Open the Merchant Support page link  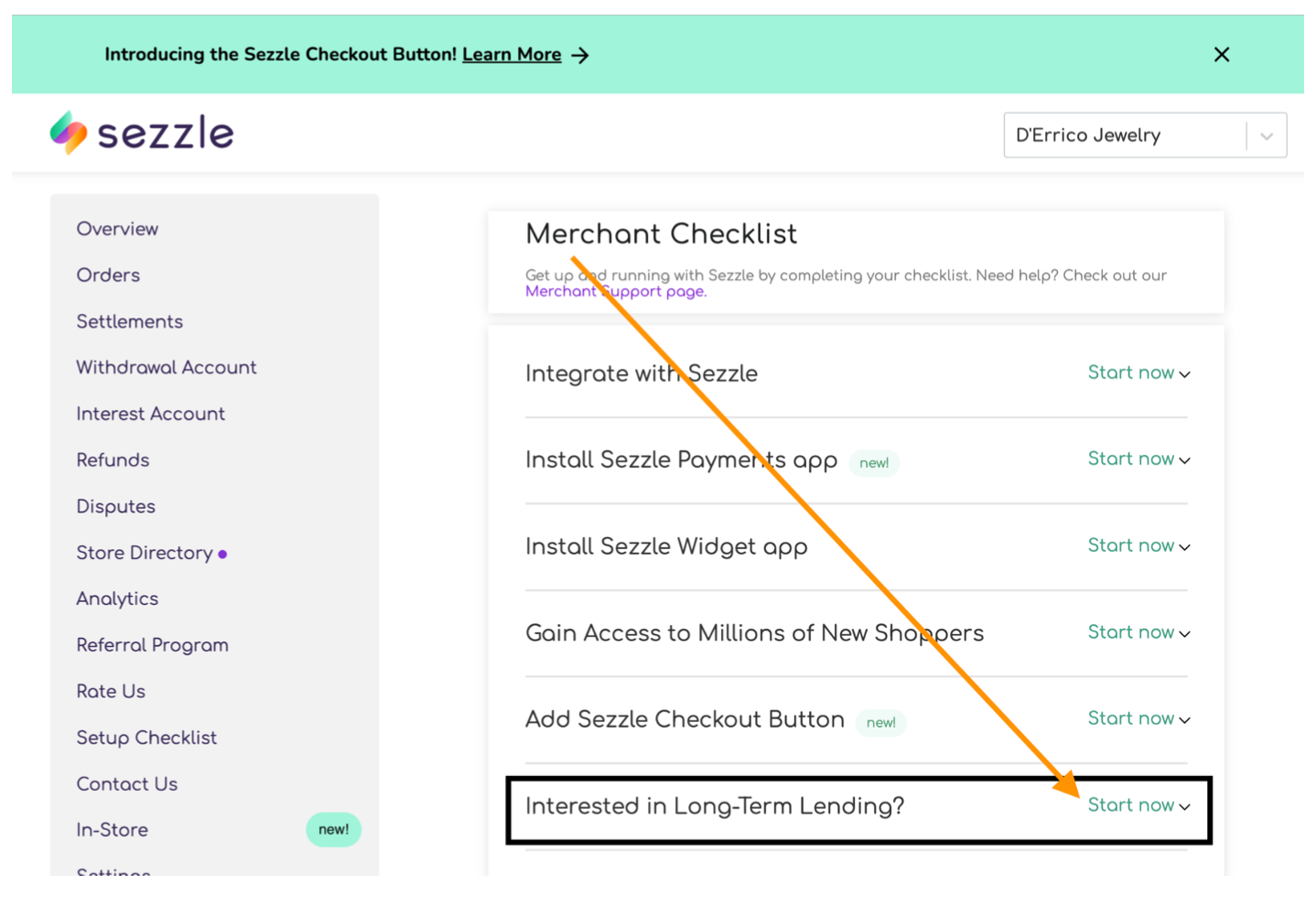[615, 292]
